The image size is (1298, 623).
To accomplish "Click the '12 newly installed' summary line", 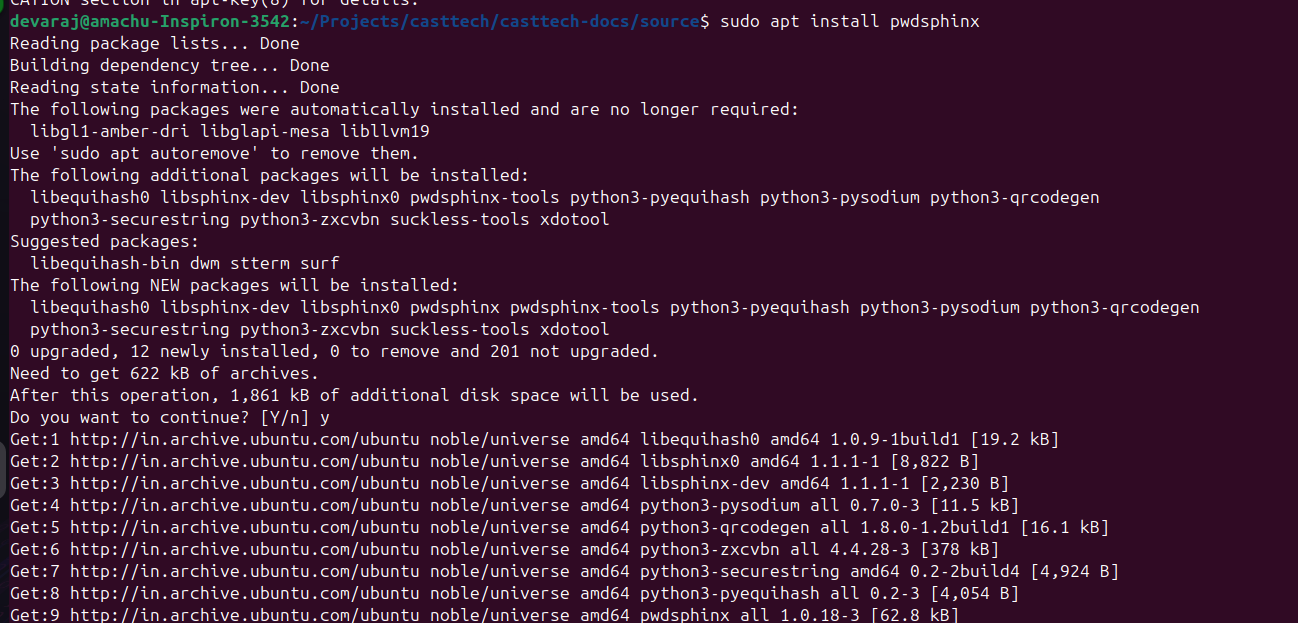I will coord(334,352).
